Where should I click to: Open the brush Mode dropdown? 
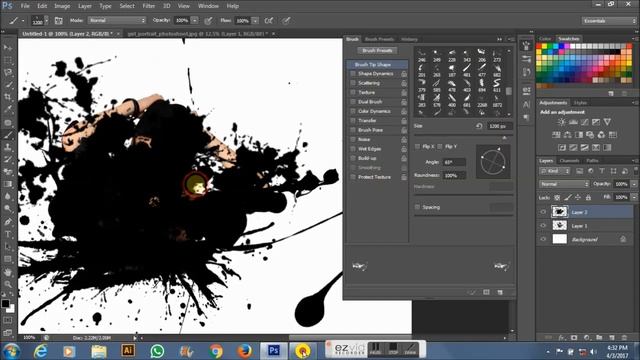tap(117, 20)
